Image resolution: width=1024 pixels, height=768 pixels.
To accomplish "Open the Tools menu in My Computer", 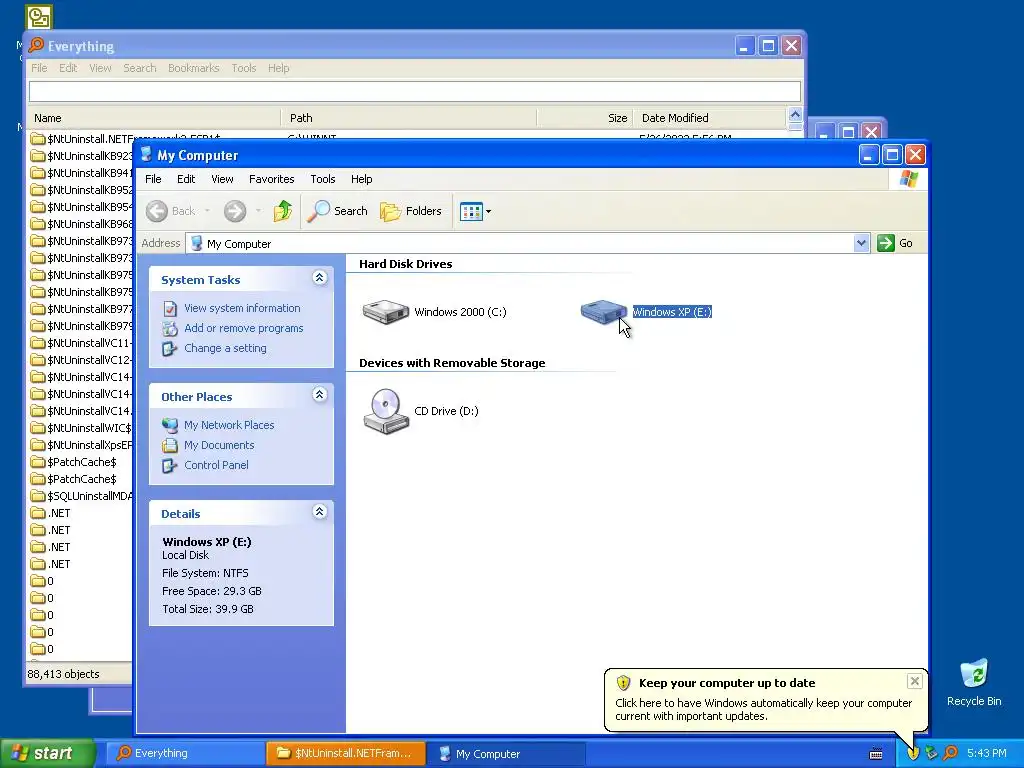I will 323,179.
